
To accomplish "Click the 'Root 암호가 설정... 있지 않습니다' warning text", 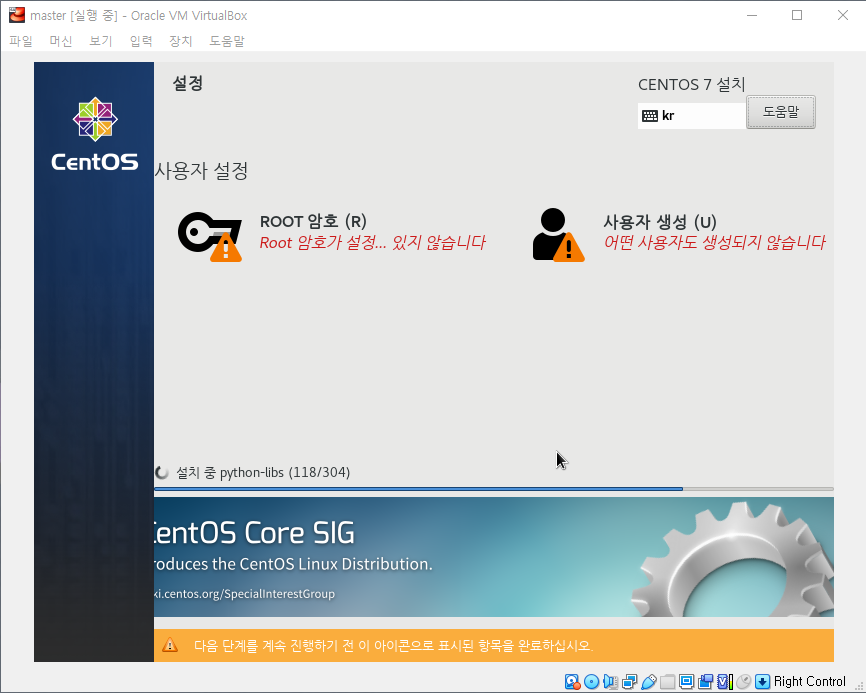I will click(x=373, y=242).
